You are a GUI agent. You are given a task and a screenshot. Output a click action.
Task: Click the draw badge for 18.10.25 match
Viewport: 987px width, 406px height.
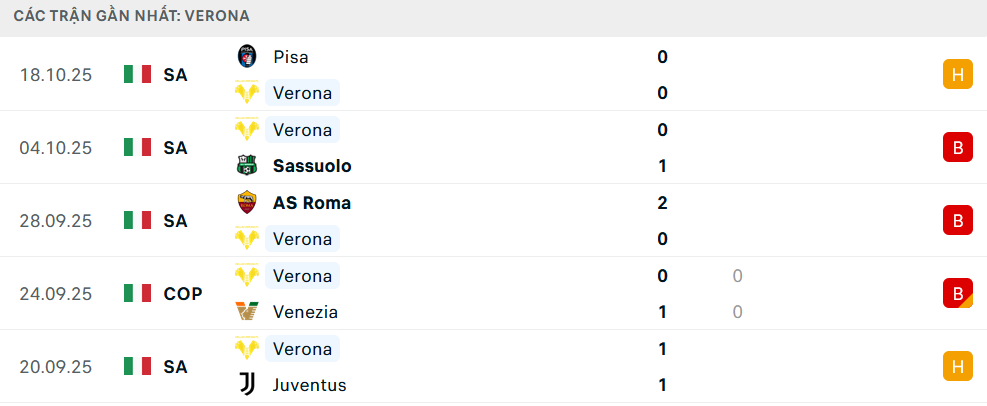coord(957,74)
